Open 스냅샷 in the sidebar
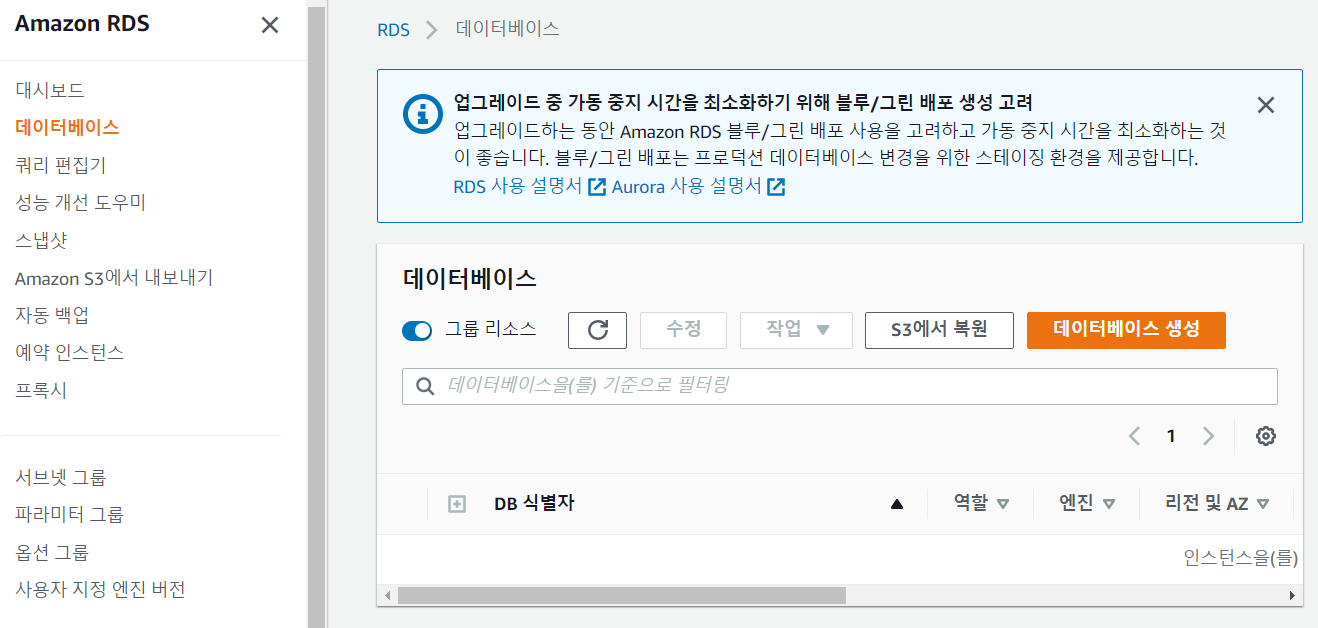This screenshot has width=1318, height=628. click(x=41, y=240)
